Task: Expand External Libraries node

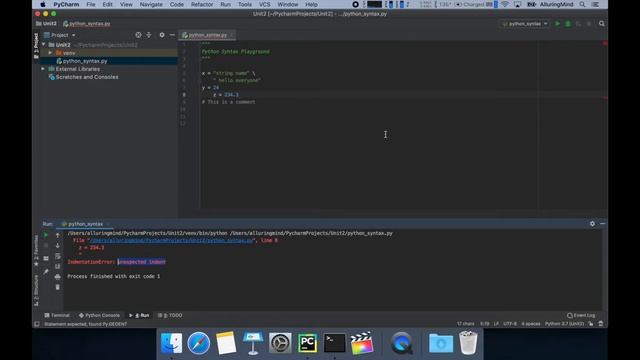Action: pos(43,69)
